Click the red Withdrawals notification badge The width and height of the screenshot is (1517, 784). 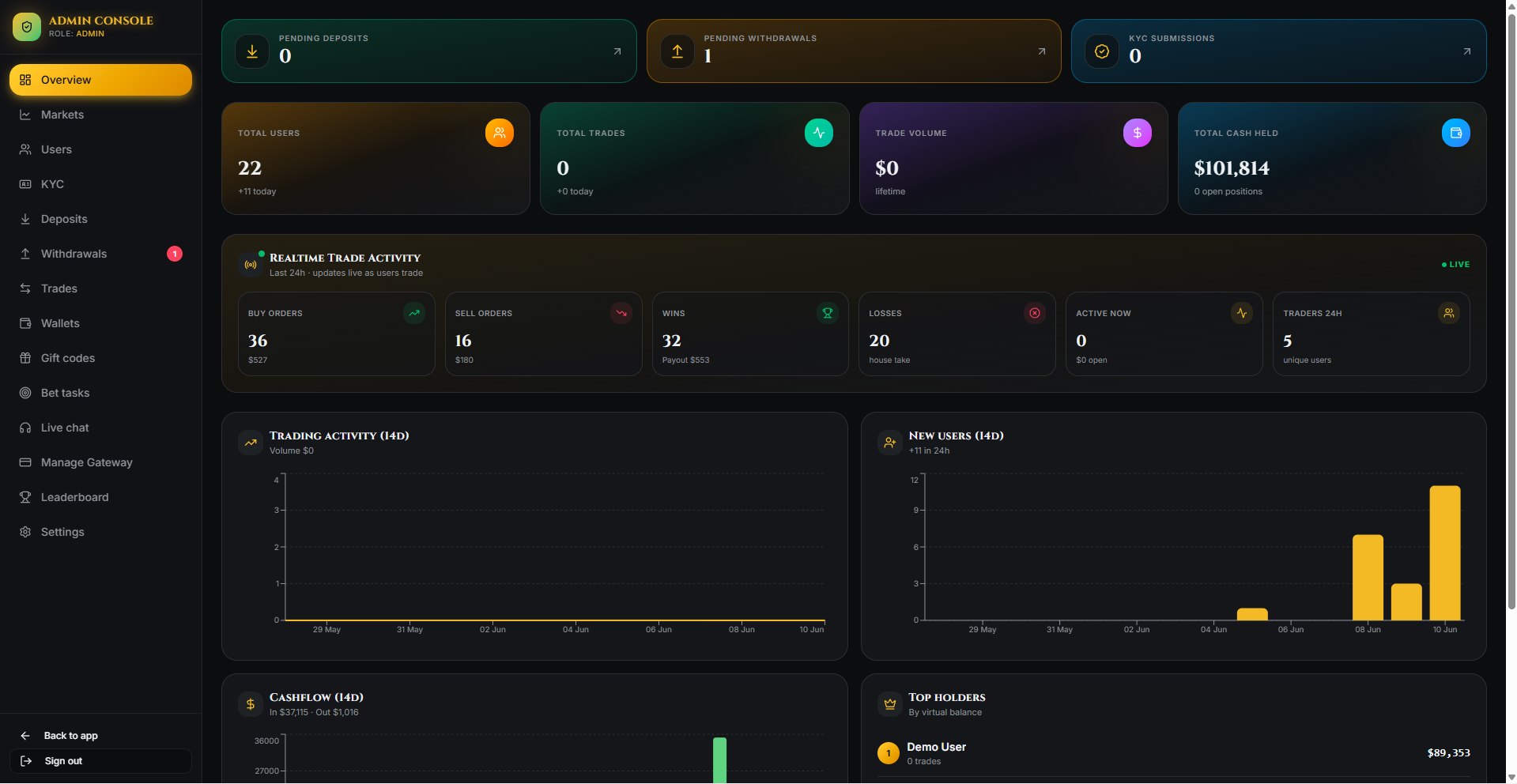pyautogui.click(x=175, y=254)
